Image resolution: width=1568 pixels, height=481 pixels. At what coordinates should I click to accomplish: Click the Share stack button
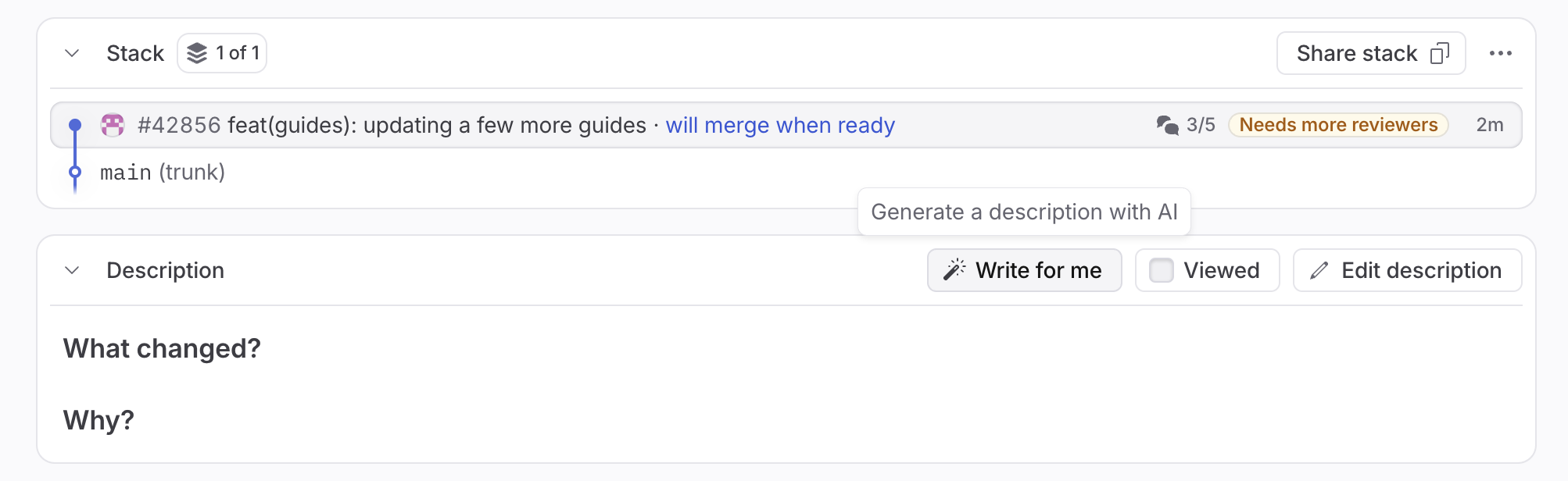1370,52
